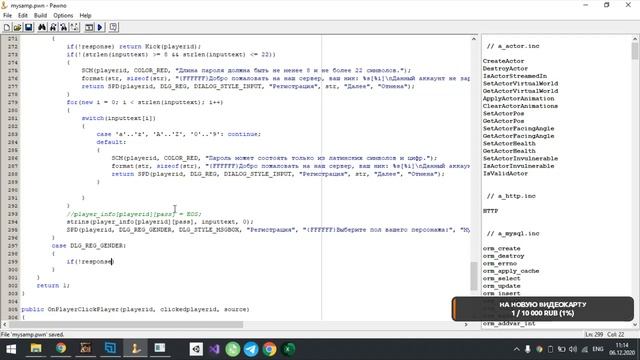Open a file with the folder toolbar icon
The image size is (640, 360).
[18, 27]
